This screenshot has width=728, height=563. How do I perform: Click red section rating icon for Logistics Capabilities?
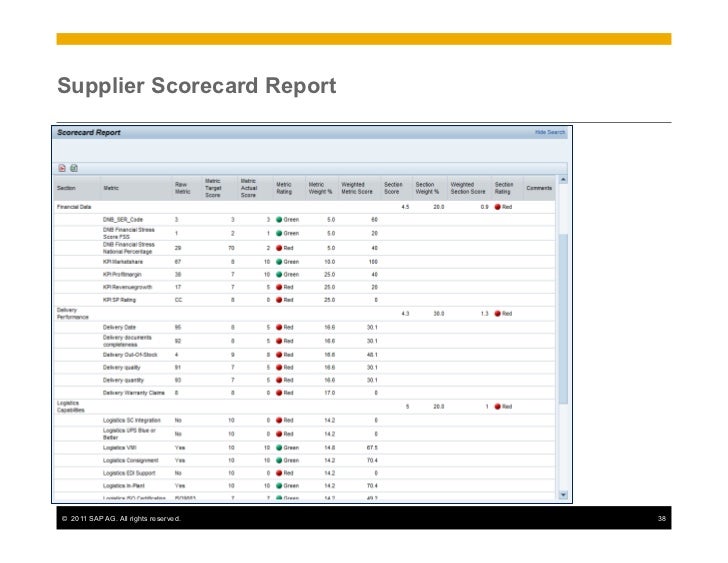click(498, 407)
